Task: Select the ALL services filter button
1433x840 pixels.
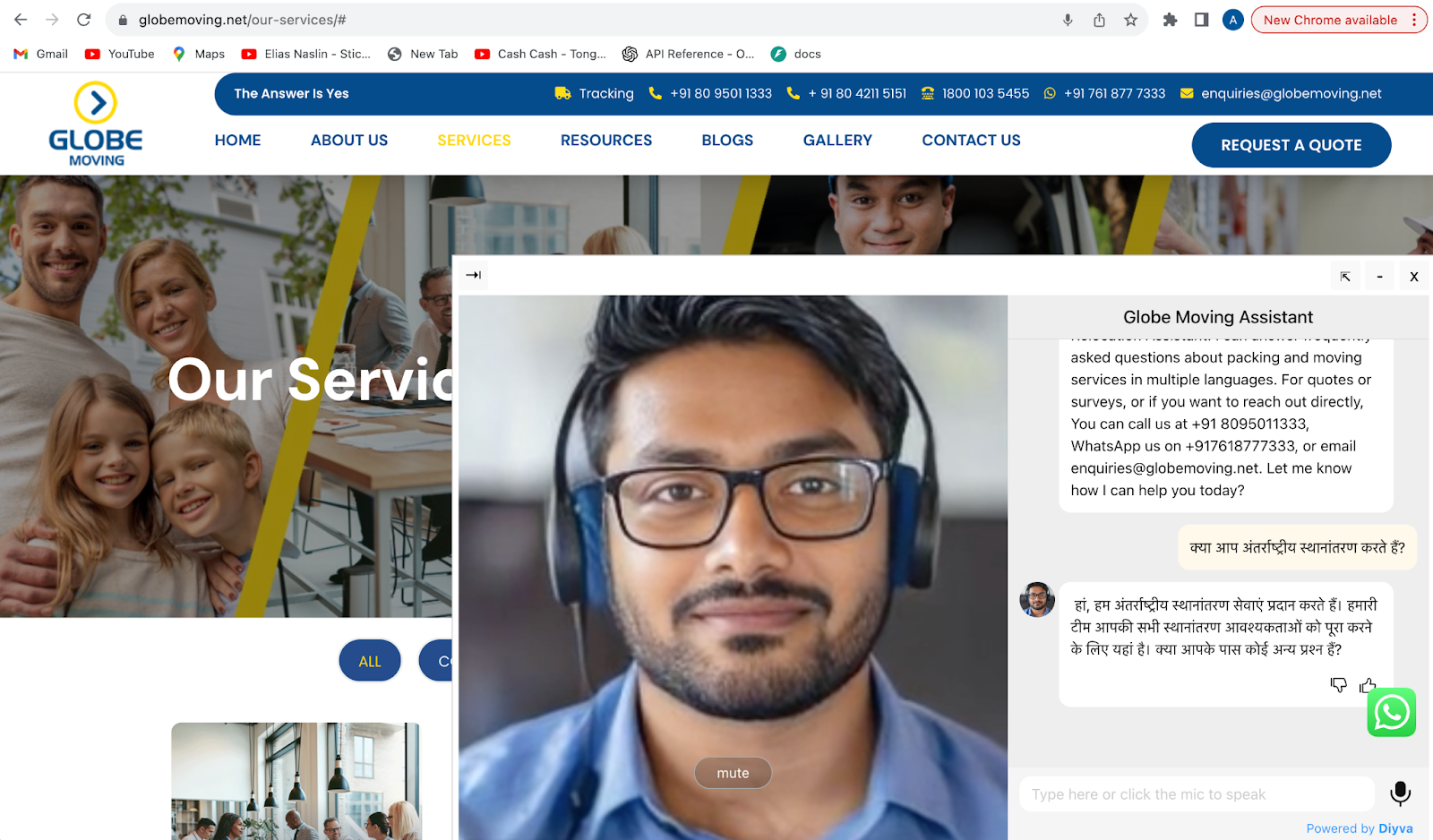Action: [369, 660]
